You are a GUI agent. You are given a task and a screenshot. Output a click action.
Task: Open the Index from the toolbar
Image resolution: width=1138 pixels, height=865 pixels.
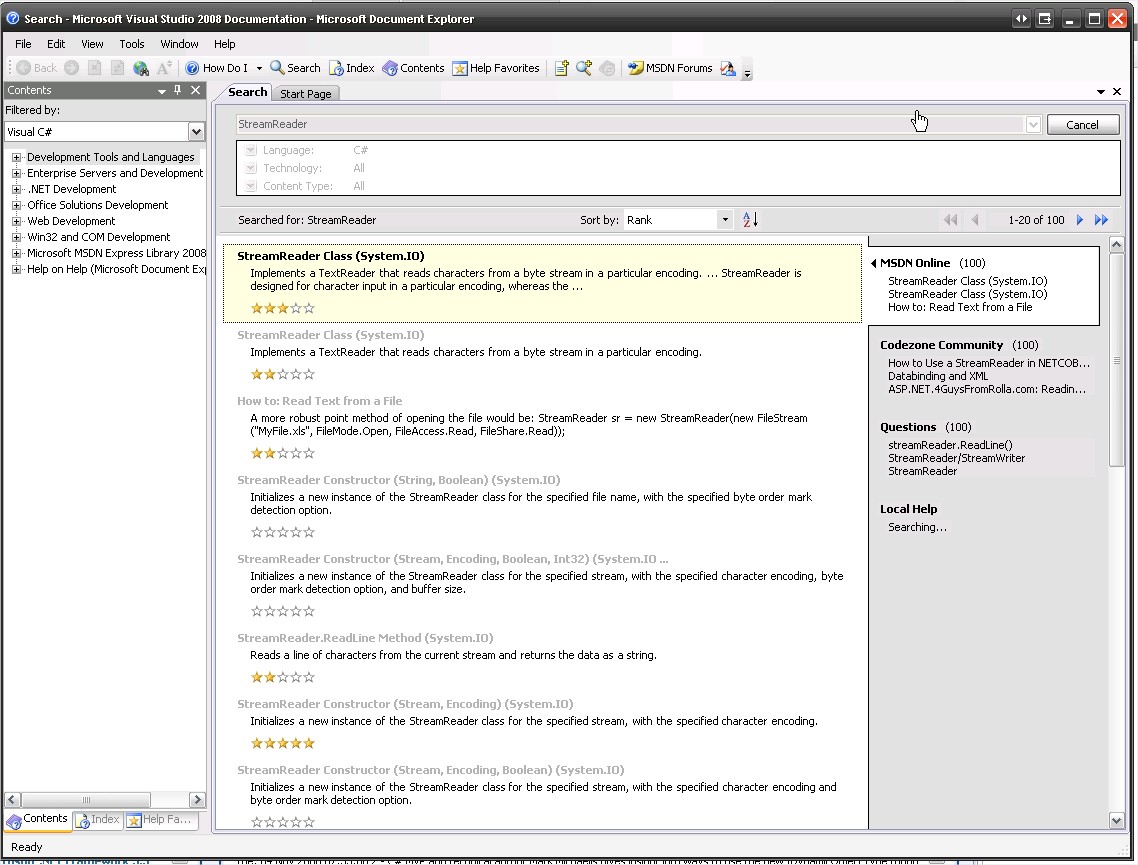coord(352,68)
